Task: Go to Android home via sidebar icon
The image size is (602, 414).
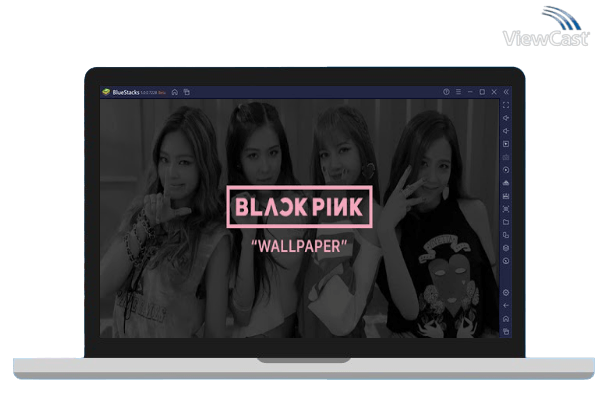Action: (x=506, y=319)
